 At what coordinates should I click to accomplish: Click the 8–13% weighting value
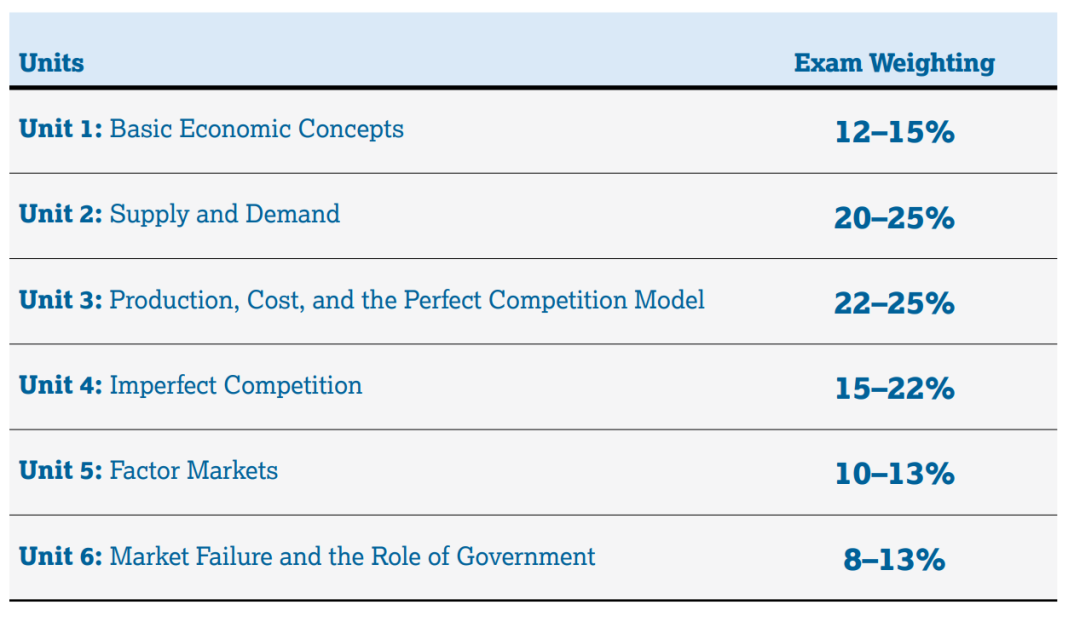pos(894,559)
